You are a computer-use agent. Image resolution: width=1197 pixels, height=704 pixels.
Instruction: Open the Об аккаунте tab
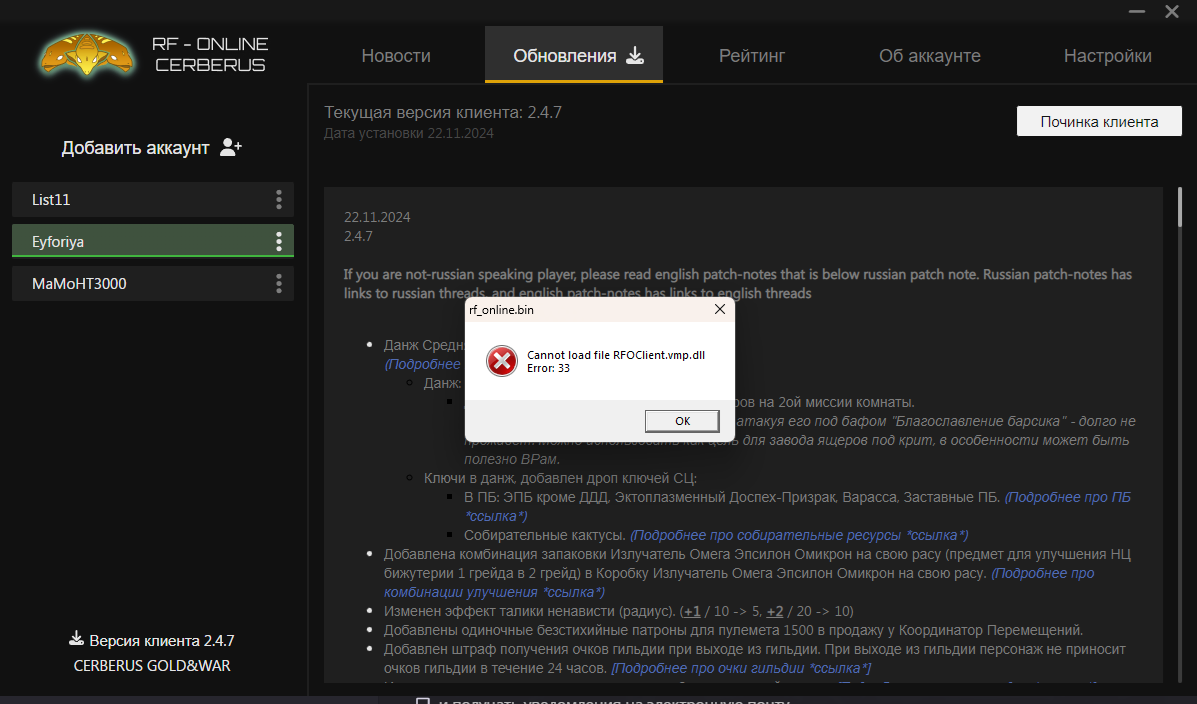(930, 56)
